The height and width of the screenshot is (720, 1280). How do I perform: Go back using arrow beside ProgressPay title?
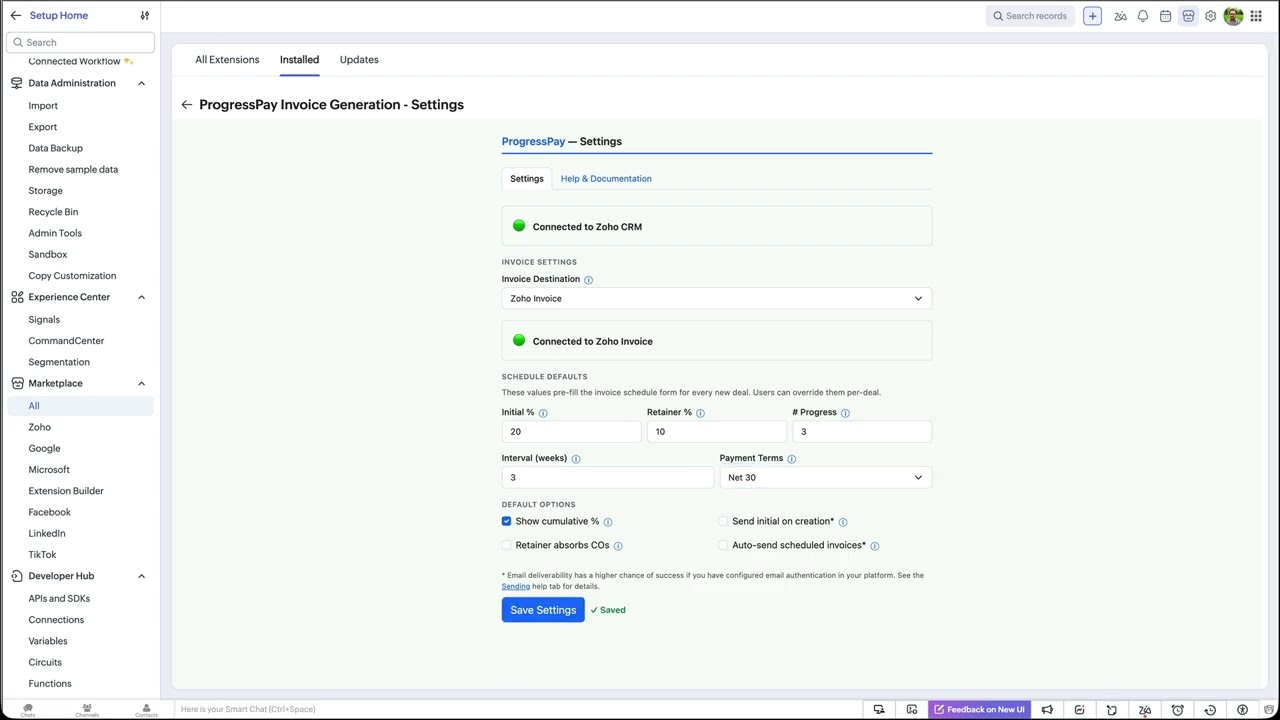point(187,104)
